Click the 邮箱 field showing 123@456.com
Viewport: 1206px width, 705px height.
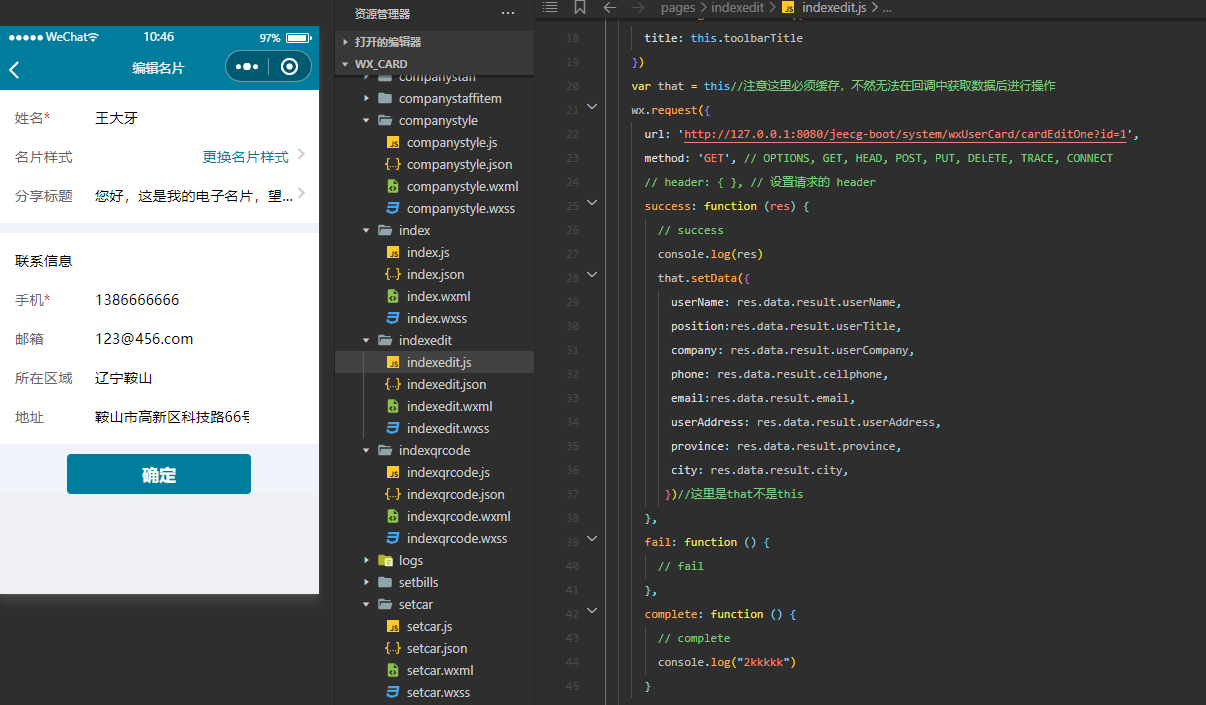click(144, 339)
